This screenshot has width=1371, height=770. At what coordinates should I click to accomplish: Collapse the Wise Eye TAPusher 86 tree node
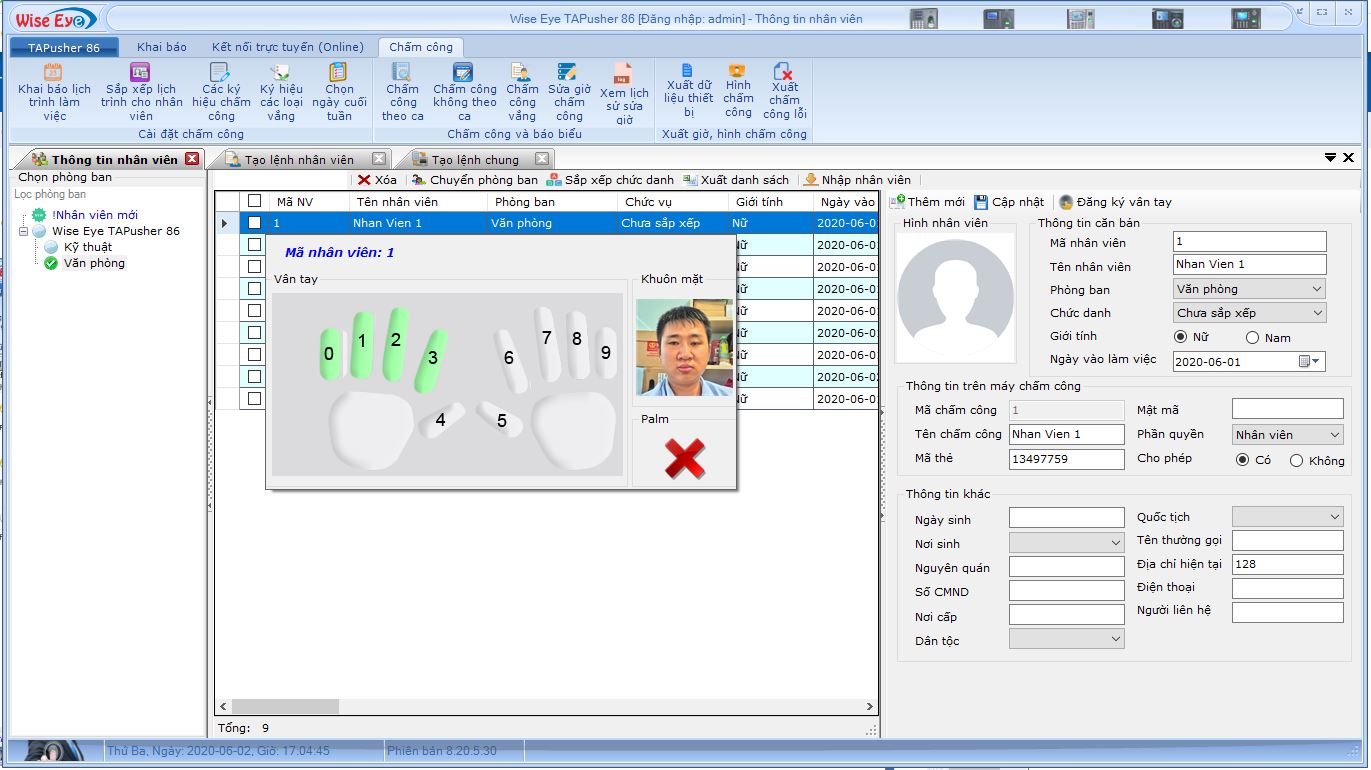(24, 231)
